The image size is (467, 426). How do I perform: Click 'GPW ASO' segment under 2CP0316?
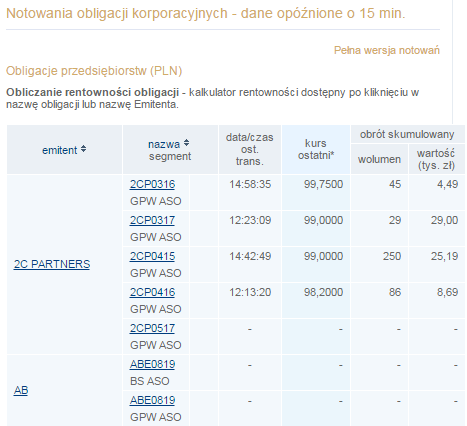[x=156, y=201]
